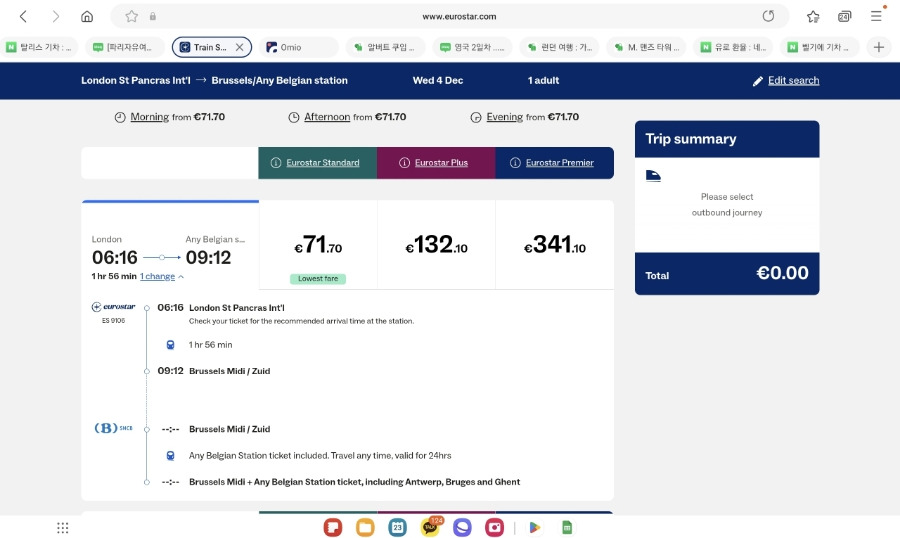Viewport: 900px width, 538px height.
Task: Switch to the Omio tab
Action: coord(298,47)
